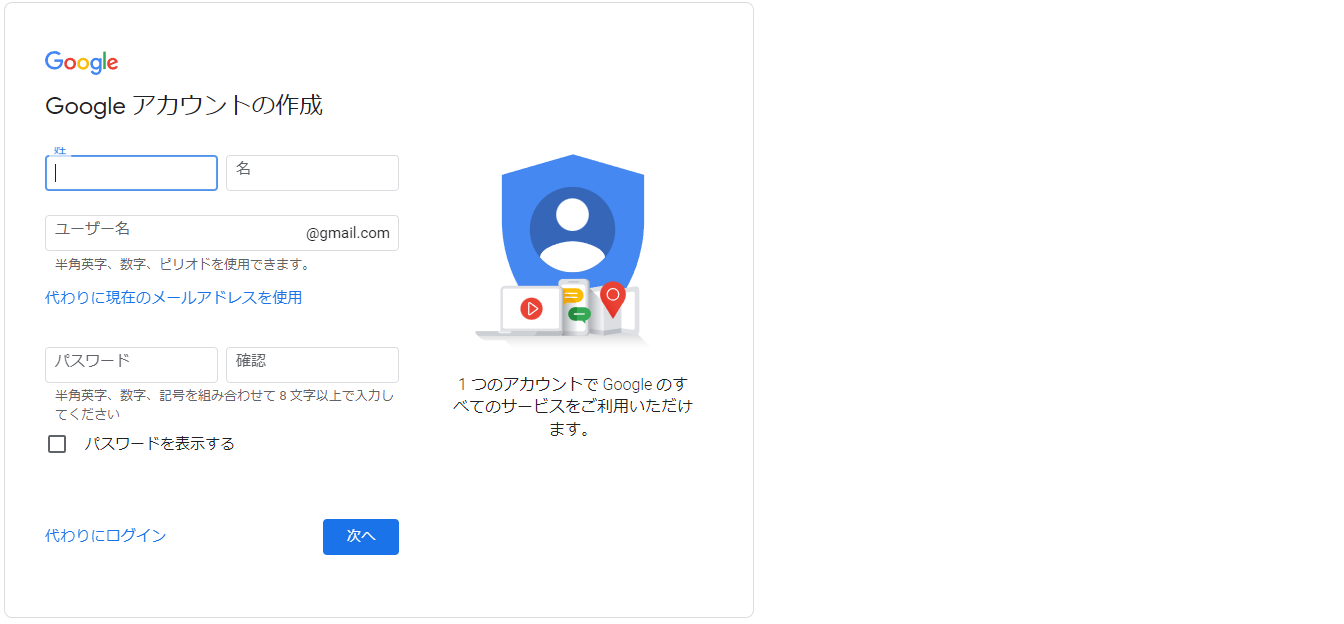
Task: Click the @gmail.com suffix text
Action: [x=348, y=234]
